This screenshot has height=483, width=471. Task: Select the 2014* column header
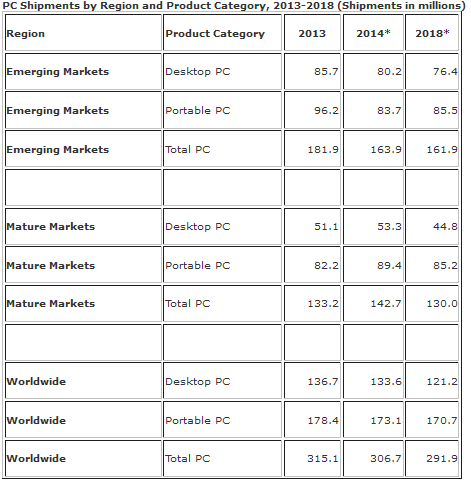(x=373, y=33)
